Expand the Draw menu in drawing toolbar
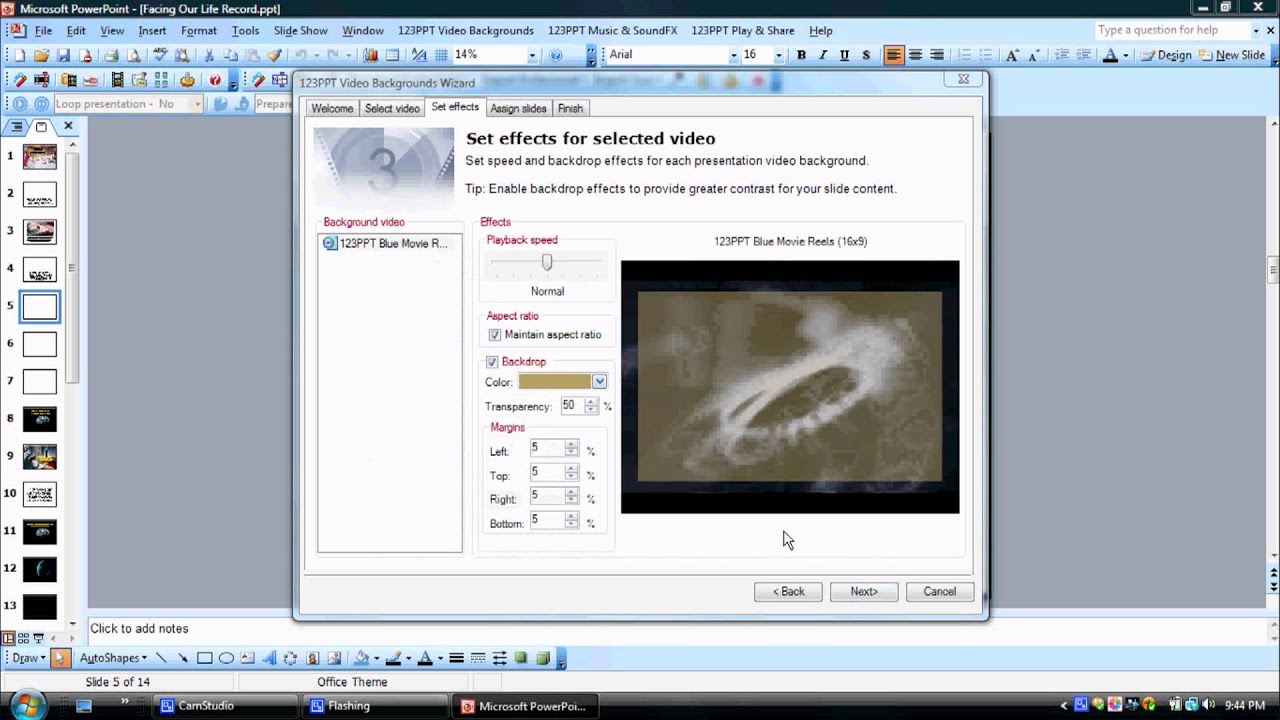Image resolution: width=1280 pixels, height=720 pixels. 27,658
